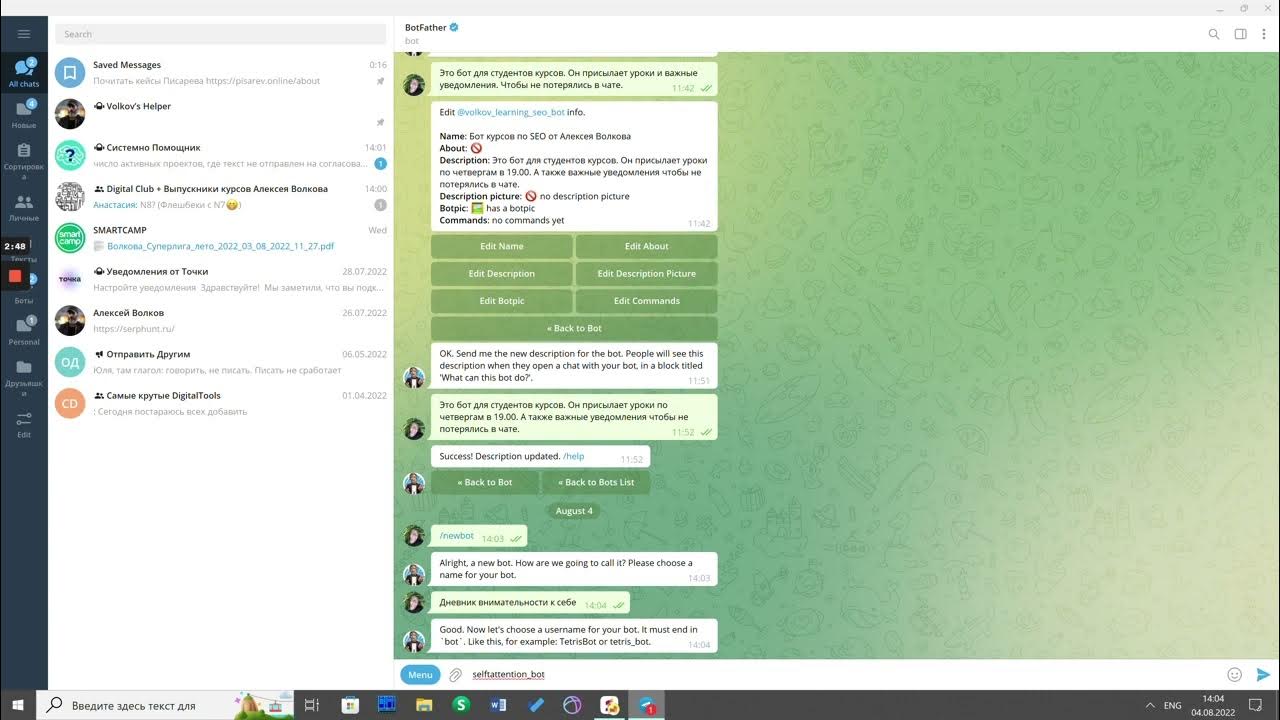The width and height of the screenshot is (1280, 720).
Task: Open the Друзьяшки chat folder
Action: pos(24,377)
